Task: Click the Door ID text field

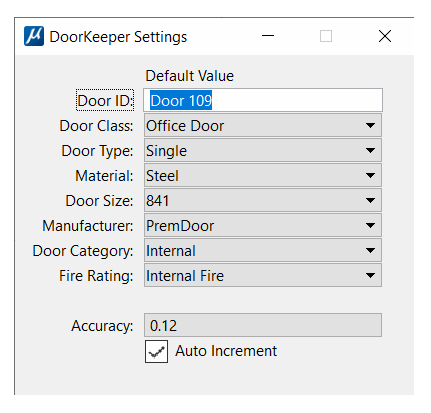Action: (x=263, y=100)
